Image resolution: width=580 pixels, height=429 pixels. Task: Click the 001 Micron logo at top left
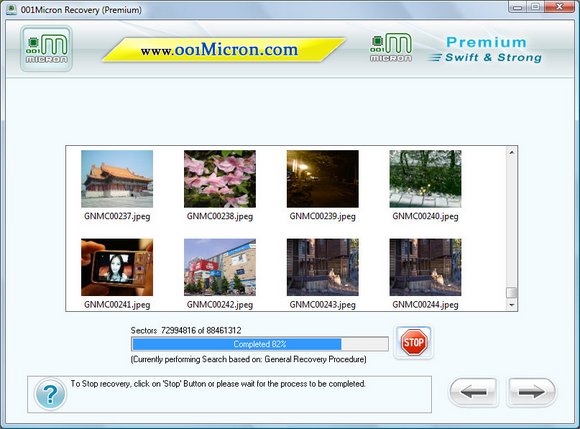pos(46,48)
